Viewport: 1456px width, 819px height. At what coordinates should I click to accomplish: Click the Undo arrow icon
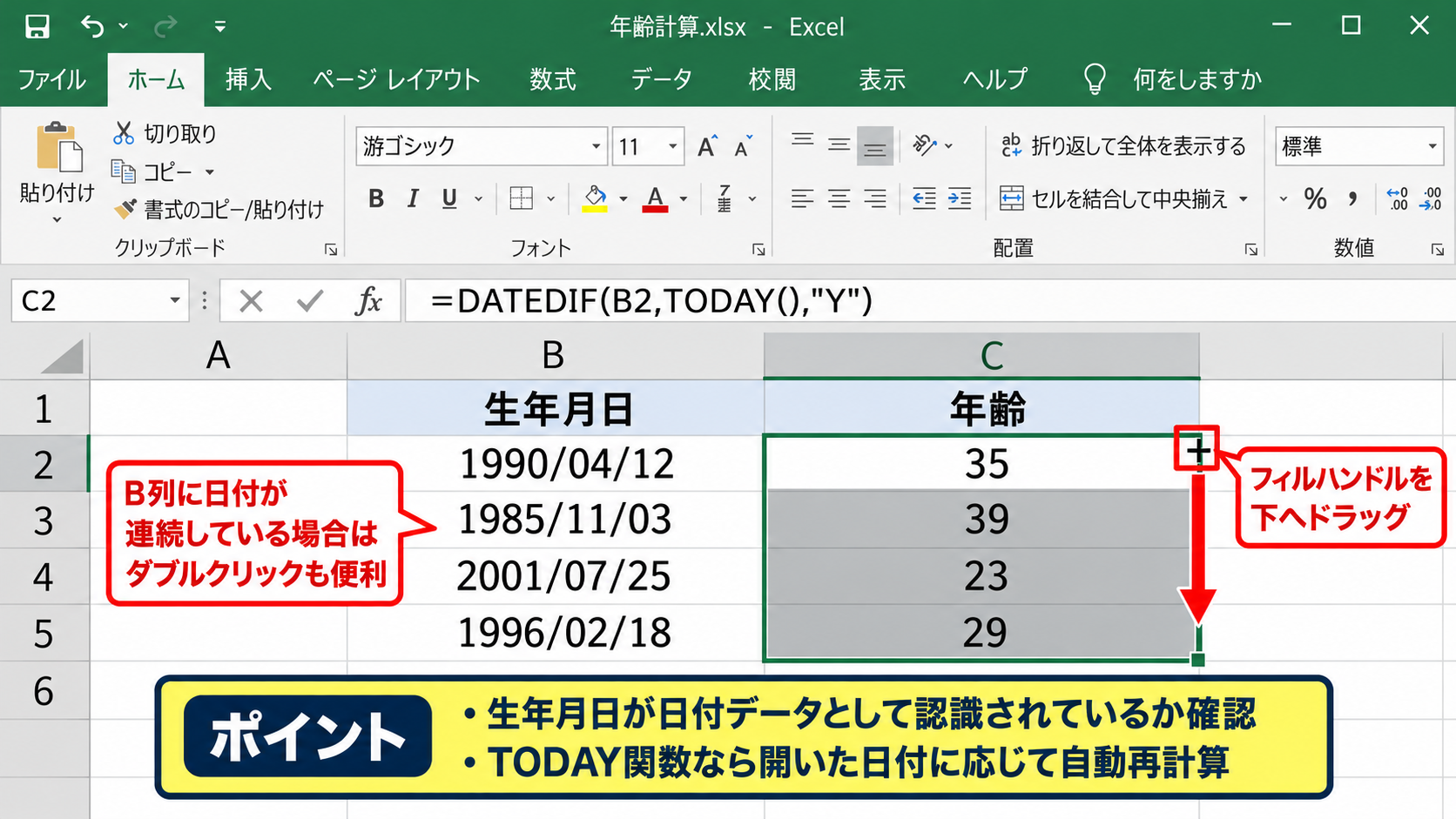pyautogui.click(x=92, y=27)
